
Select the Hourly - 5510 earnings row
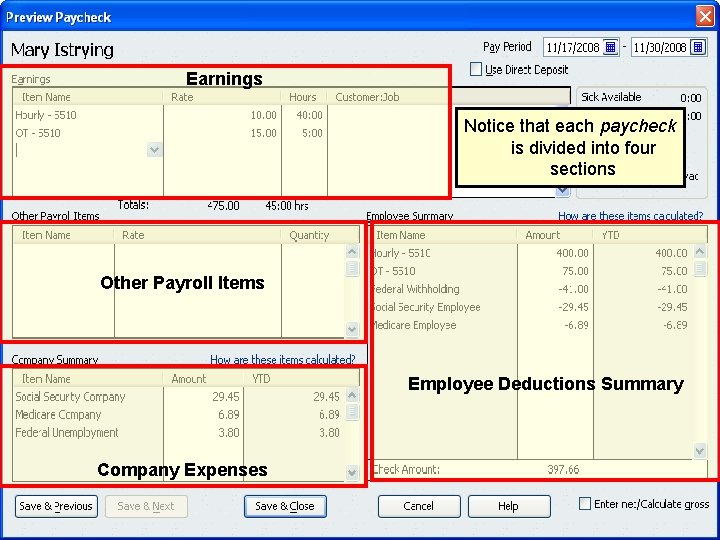230,115
